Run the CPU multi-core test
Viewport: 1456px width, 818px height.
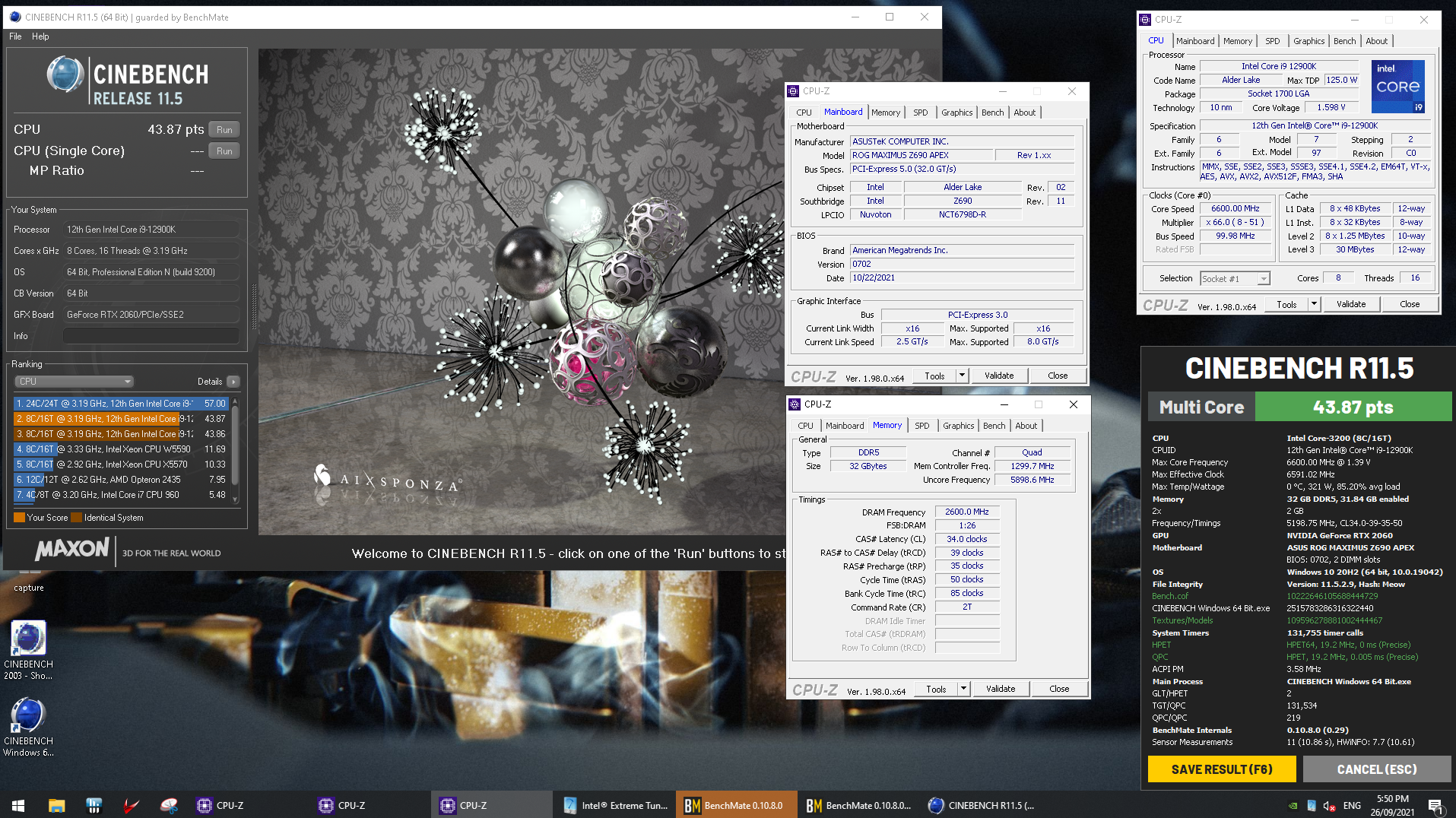224,130
